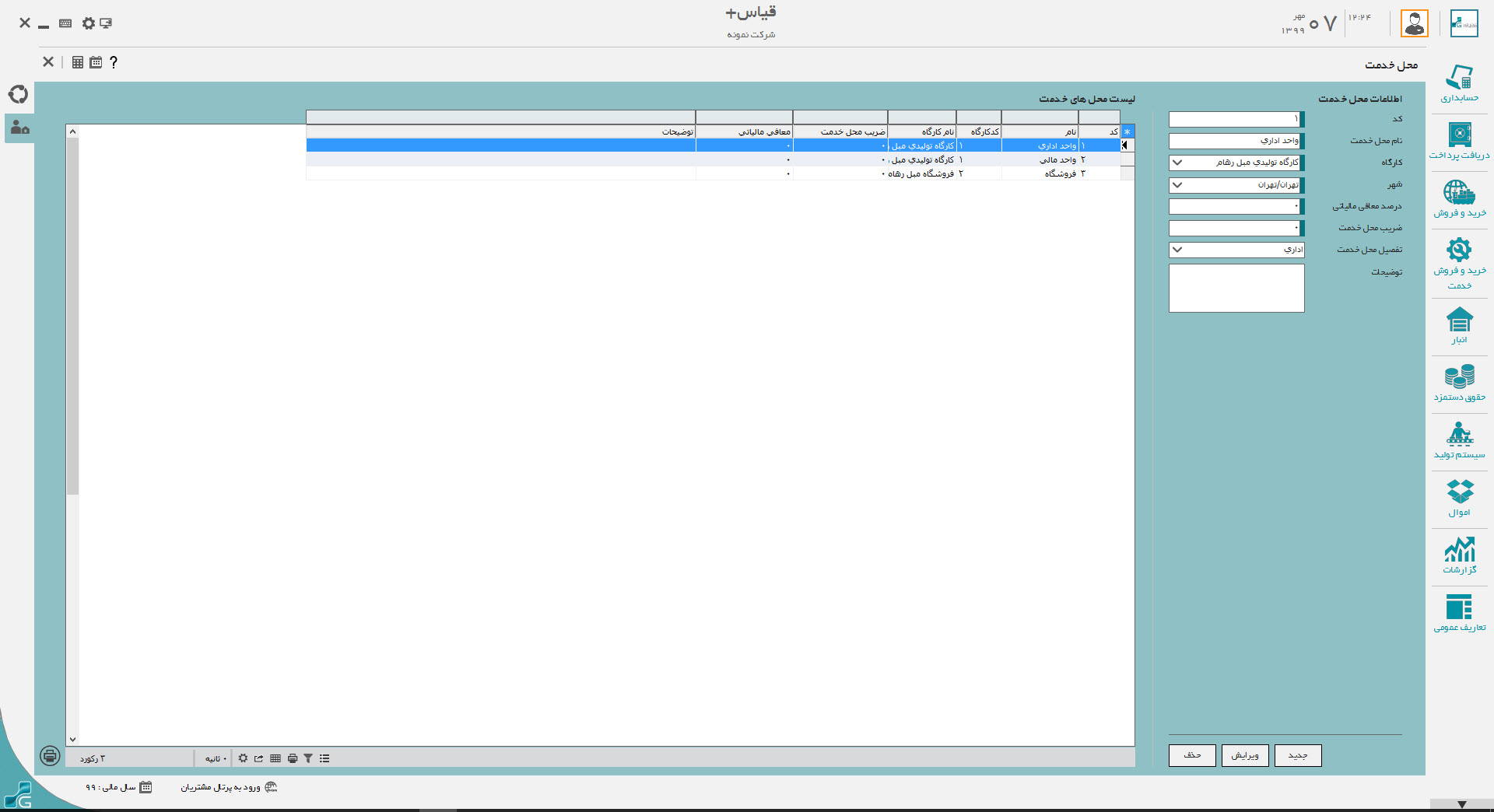1494x812 pixels.
Task: Open the filter funnel in grid footer
Action: pyautogui.click(x=308, y=758)
